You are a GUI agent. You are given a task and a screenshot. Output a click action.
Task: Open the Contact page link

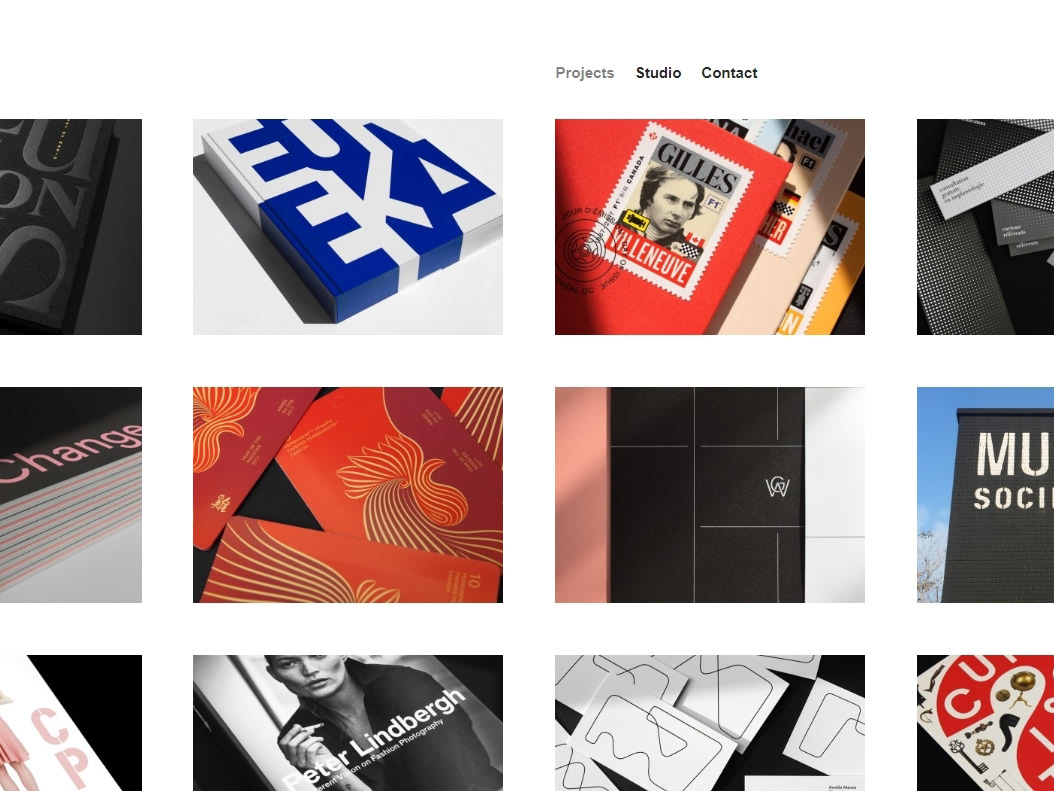[x=729, y=73]
